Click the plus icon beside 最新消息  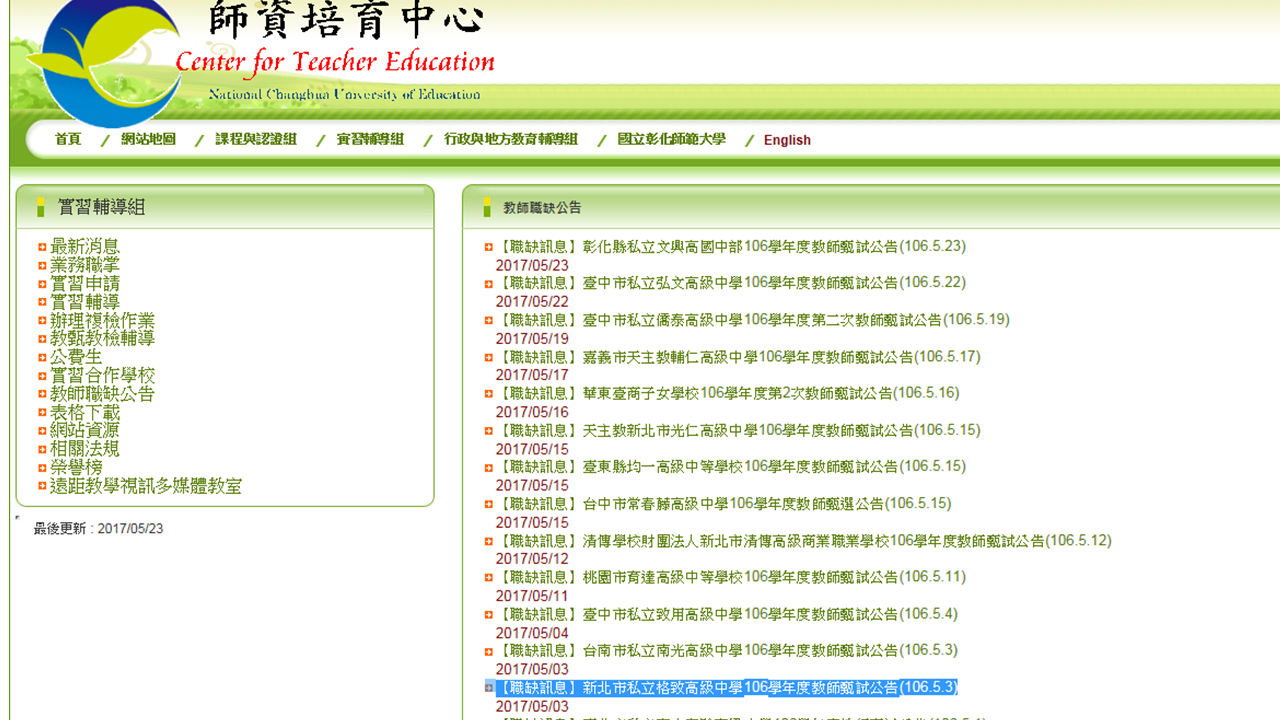(42, 247)
